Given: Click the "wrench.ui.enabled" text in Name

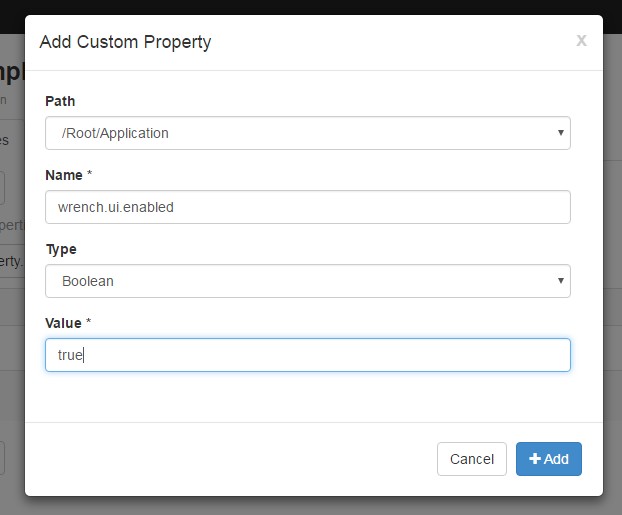Looking at the screenshot, I should (x=115, y=207).
